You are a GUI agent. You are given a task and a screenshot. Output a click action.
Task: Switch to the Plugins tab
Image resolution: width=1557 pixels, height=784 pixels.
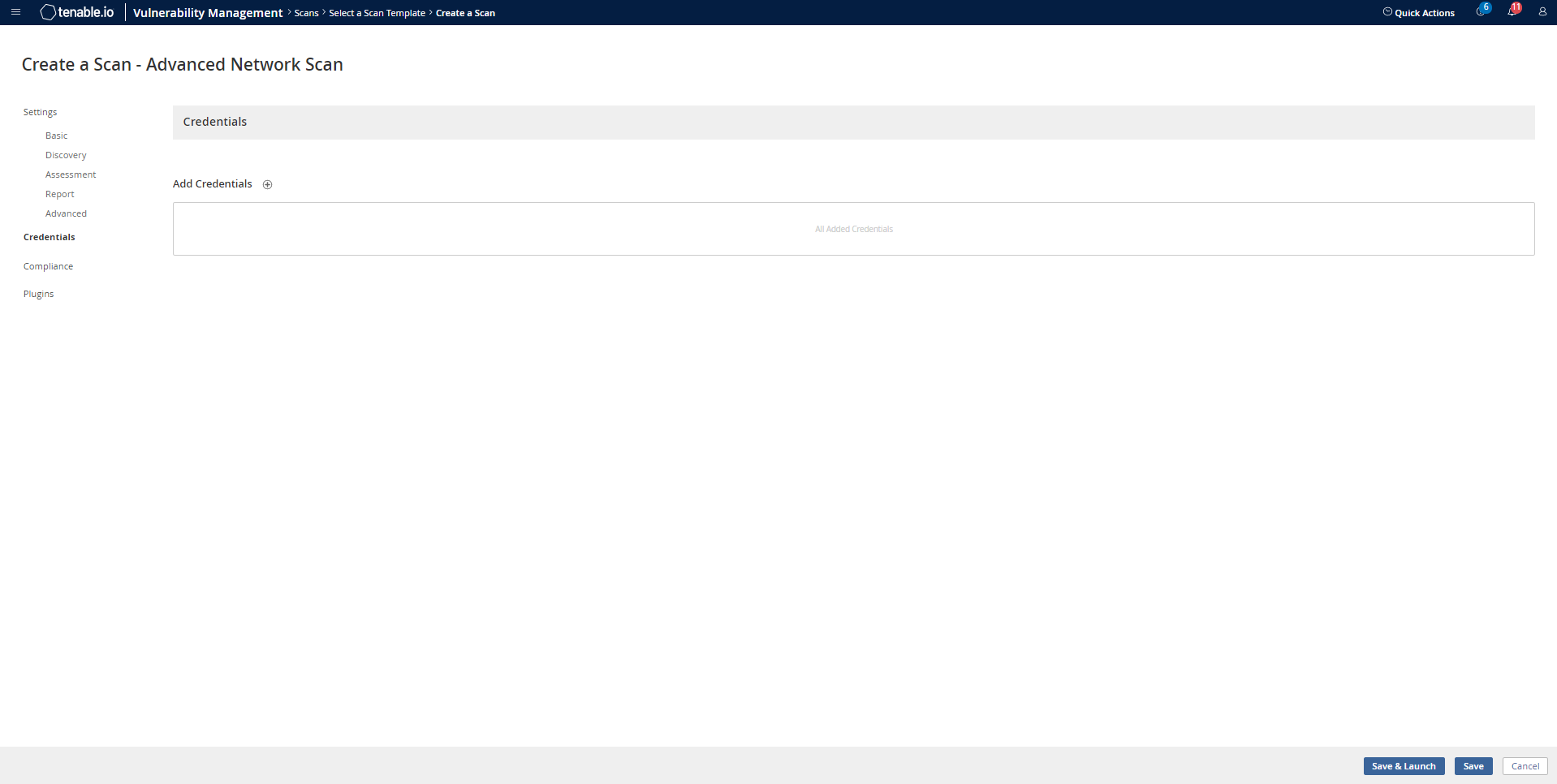pyautogui.click(x=38, y=294)
